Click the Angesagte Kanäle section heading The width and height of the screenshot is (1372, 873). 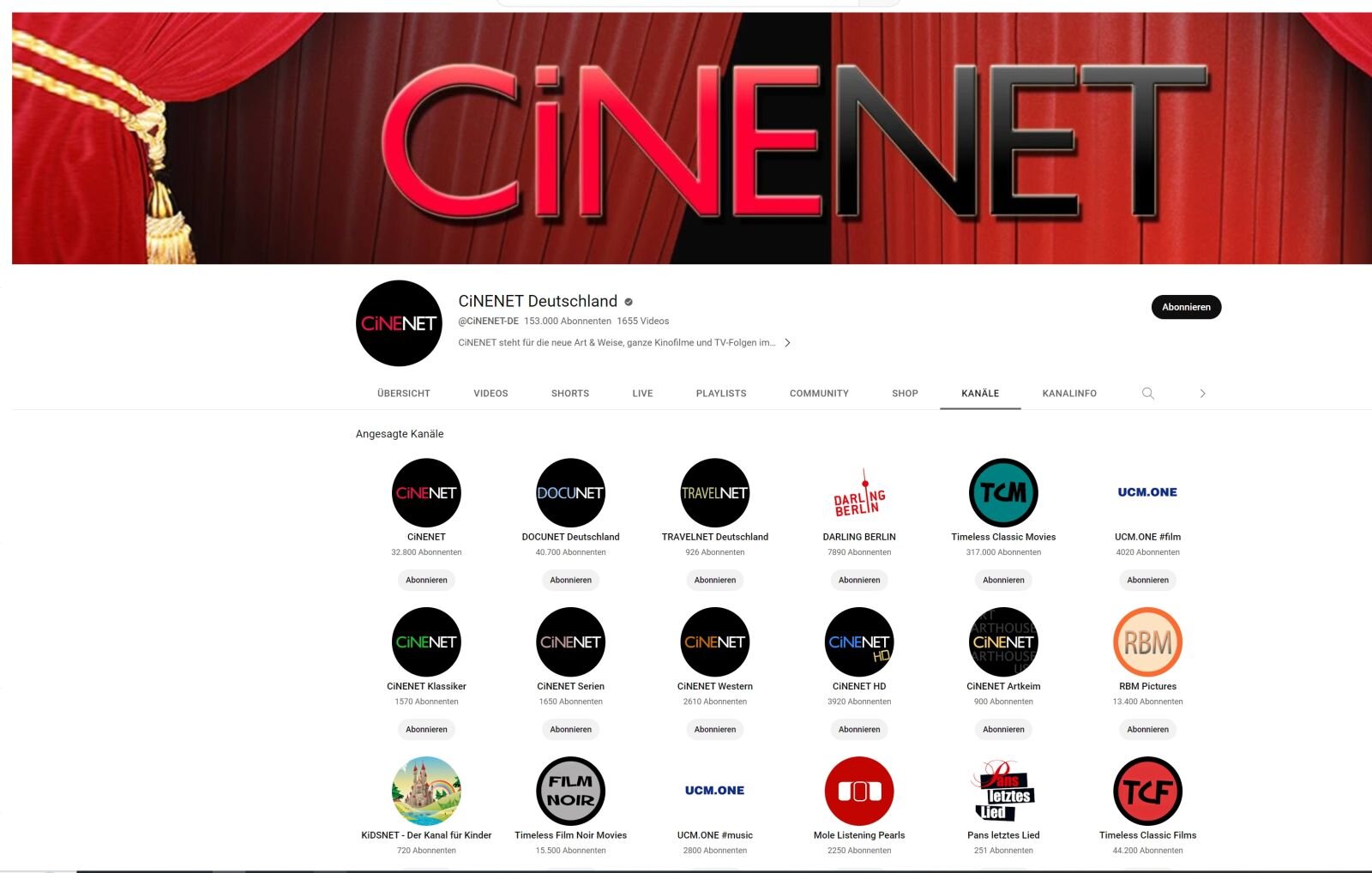point(400,434)
